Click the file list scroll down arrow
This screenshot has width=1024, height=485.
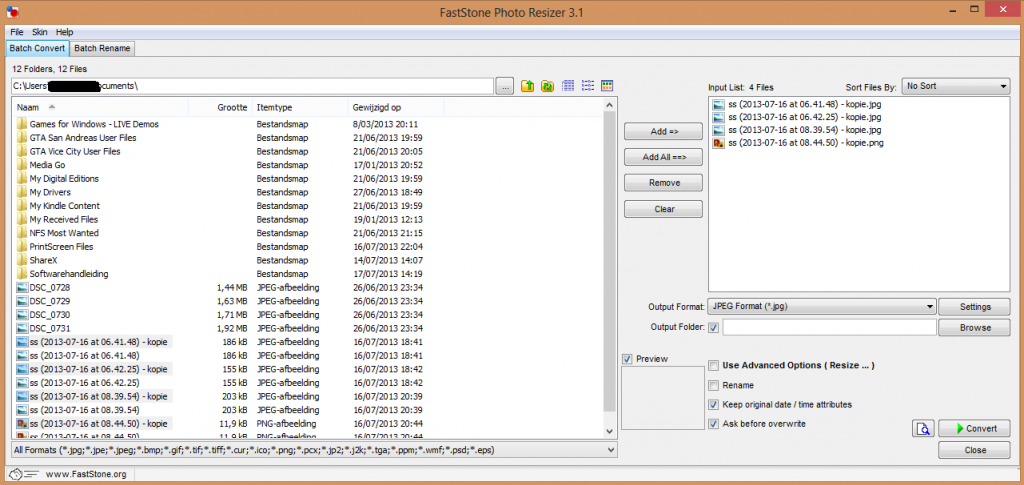(610, 432)
